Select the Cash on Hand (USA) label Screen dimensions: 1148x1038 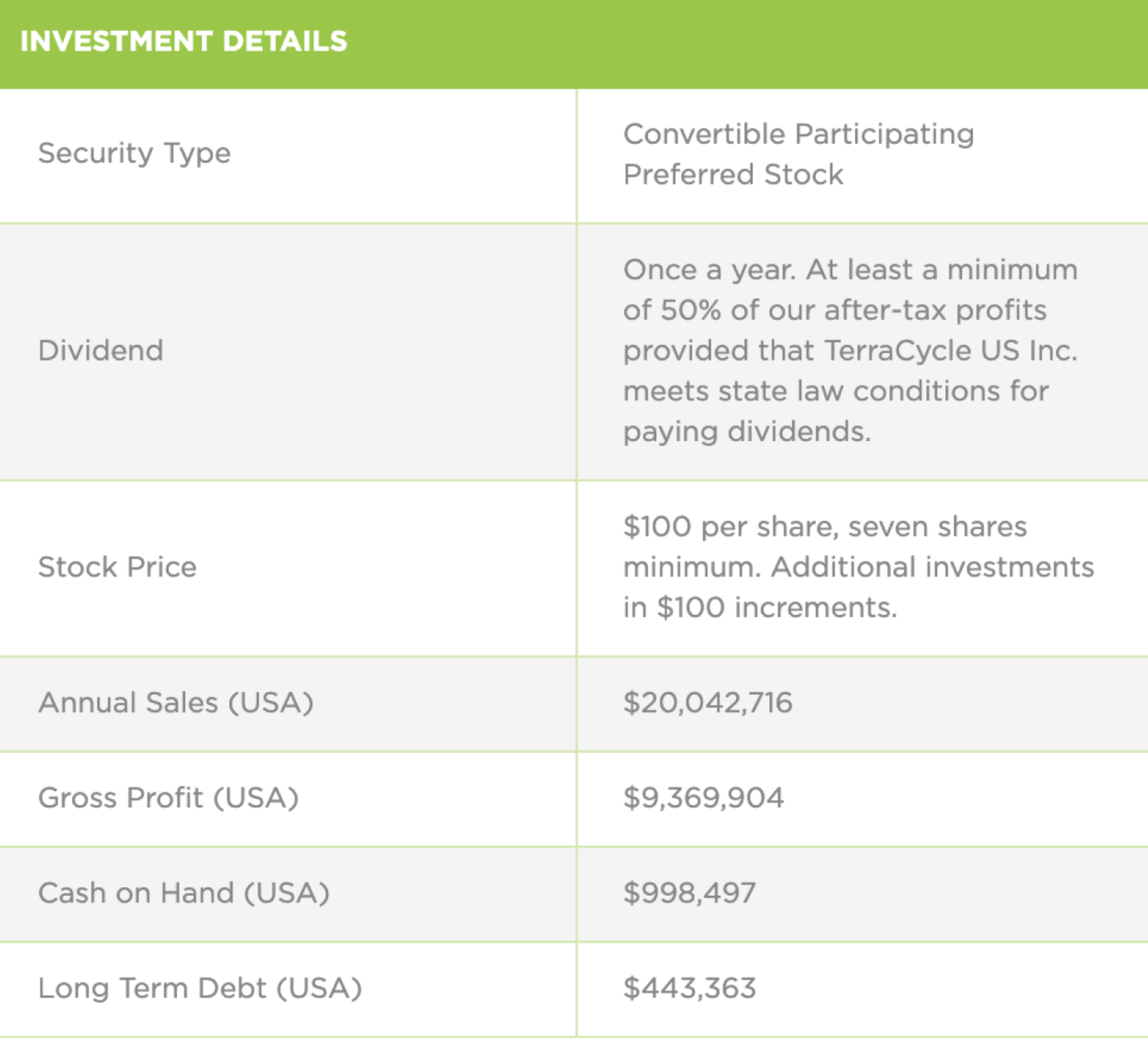(184, 893)
